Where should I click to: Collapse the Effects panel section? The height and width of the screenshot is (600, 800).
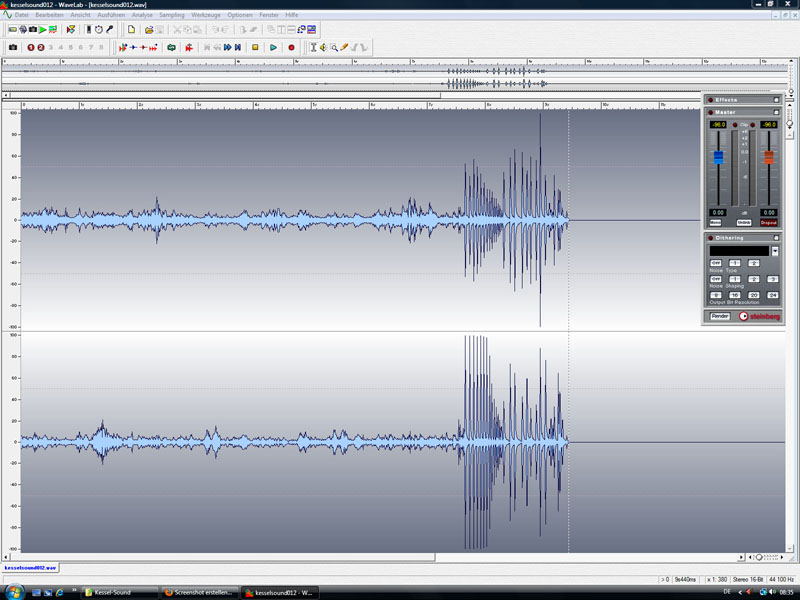point(776,99)
